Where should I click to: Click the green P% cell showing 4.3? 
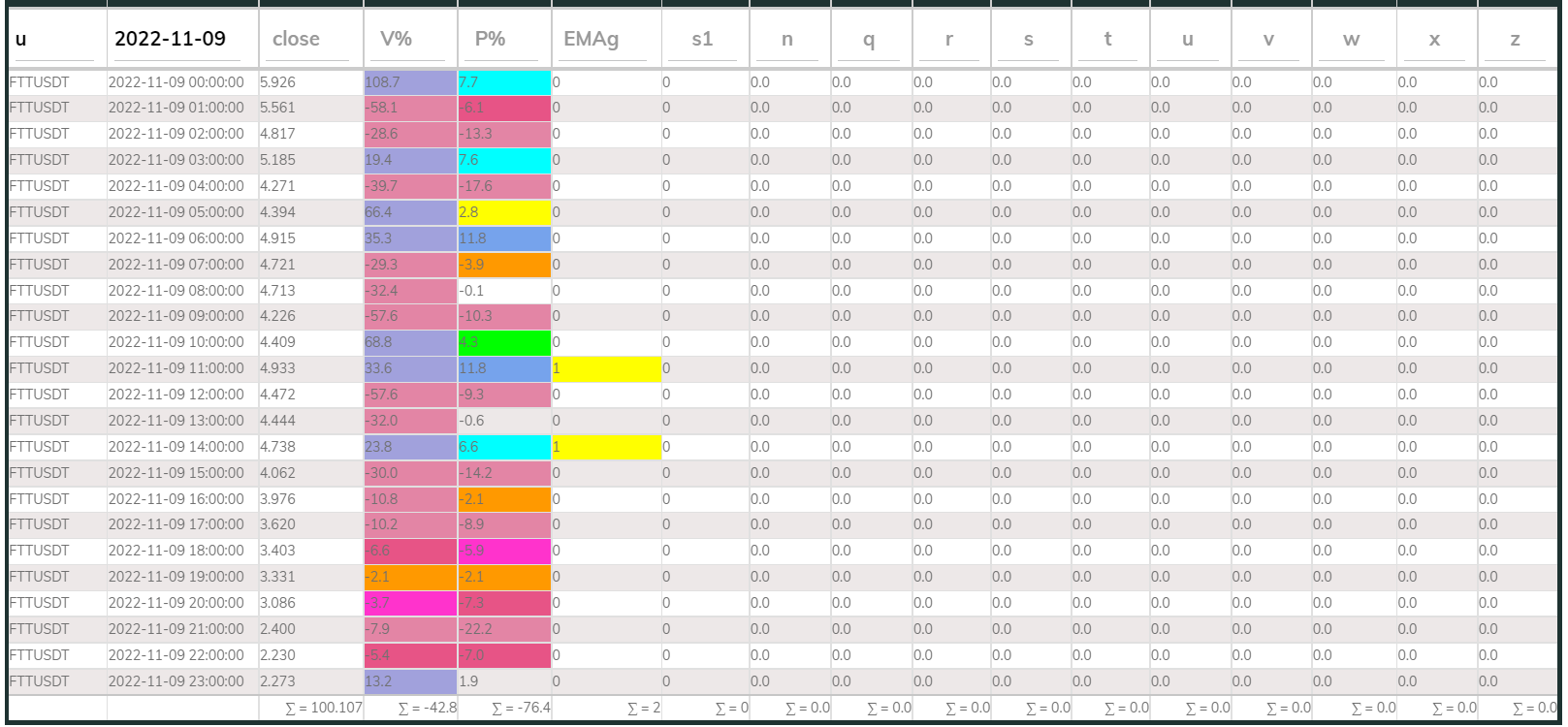(504, 342)
